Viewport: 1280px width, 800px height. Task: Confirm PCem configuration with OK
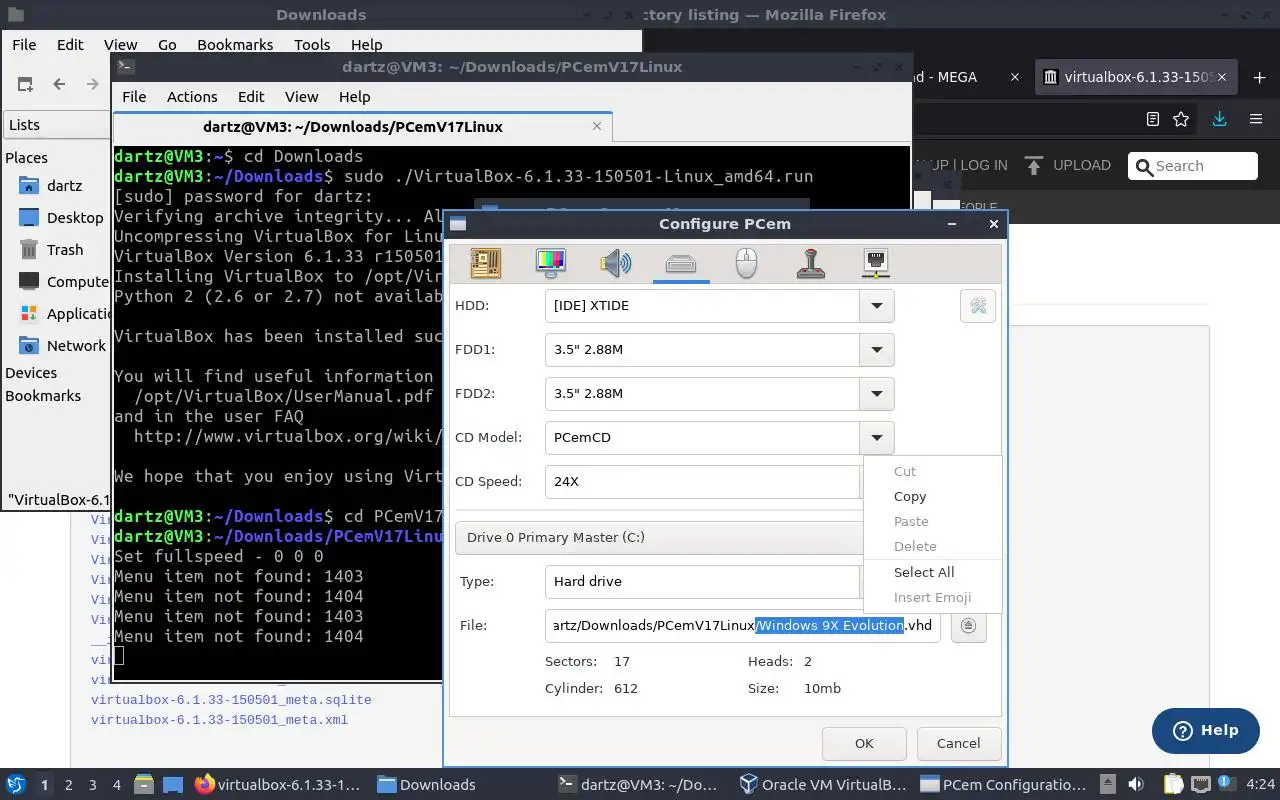[x=864, y=743]
